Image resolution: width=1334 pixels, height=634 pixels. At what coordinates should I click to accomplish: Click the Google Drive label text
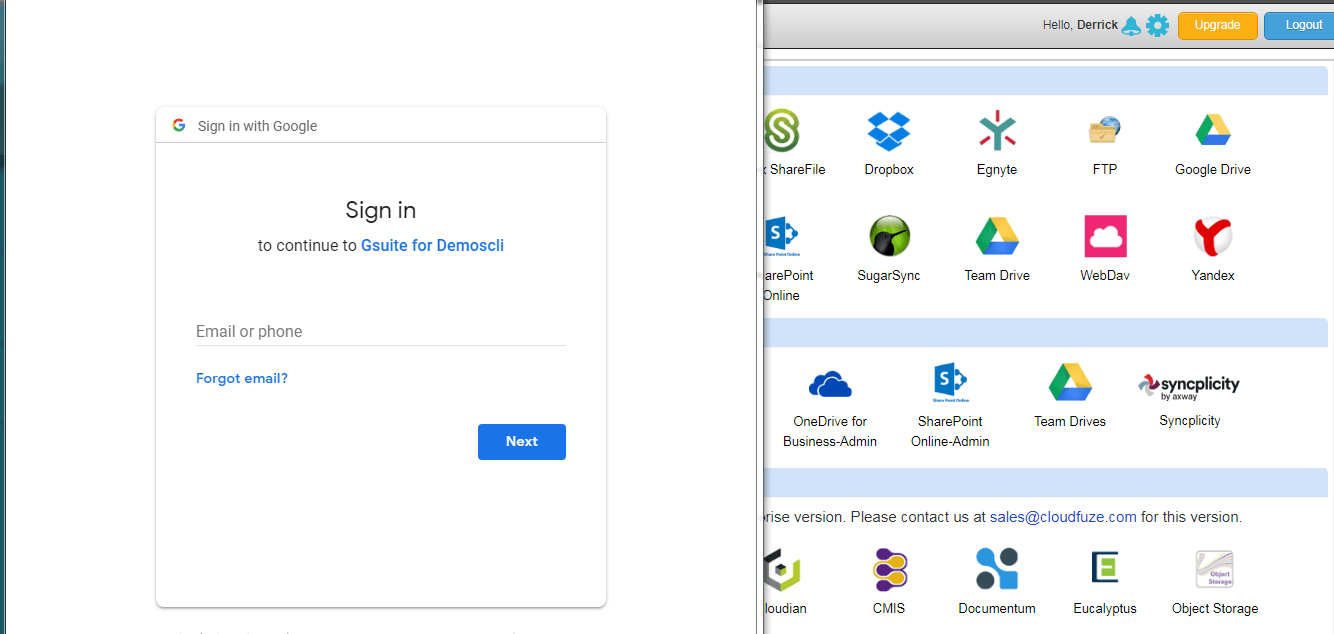coord(1213,170)
